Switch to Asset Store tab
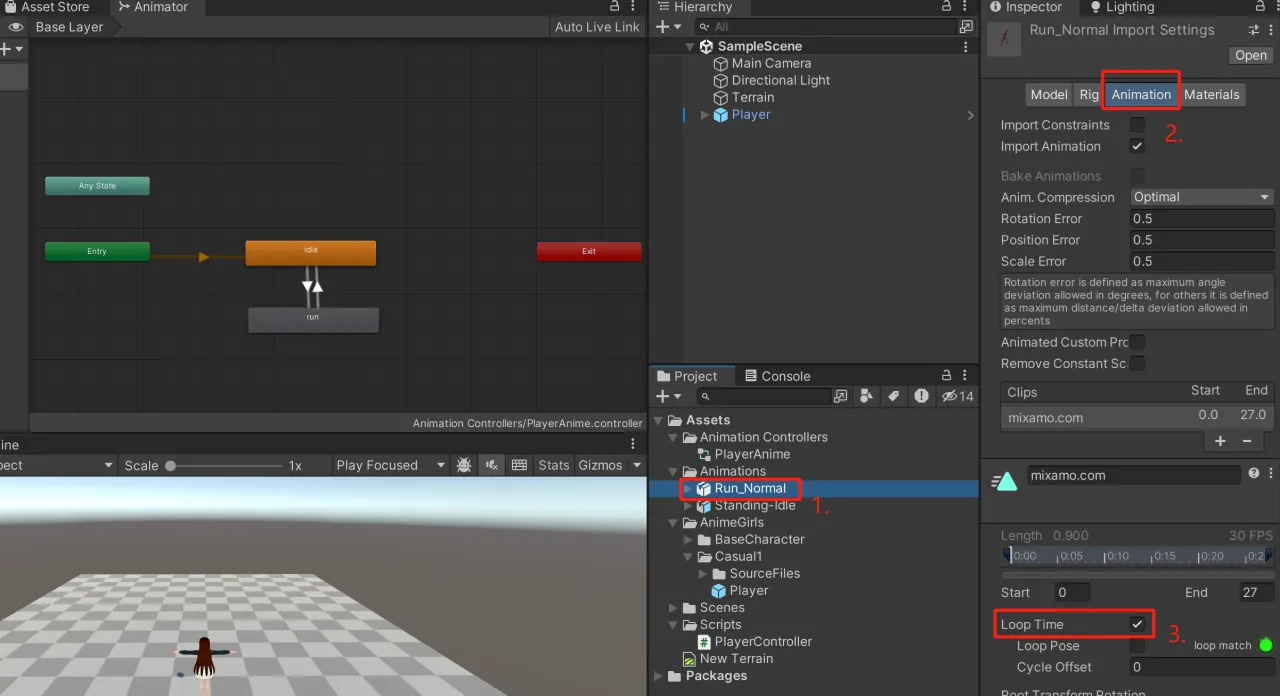The image size is (1280, 696). coord(46,7)
